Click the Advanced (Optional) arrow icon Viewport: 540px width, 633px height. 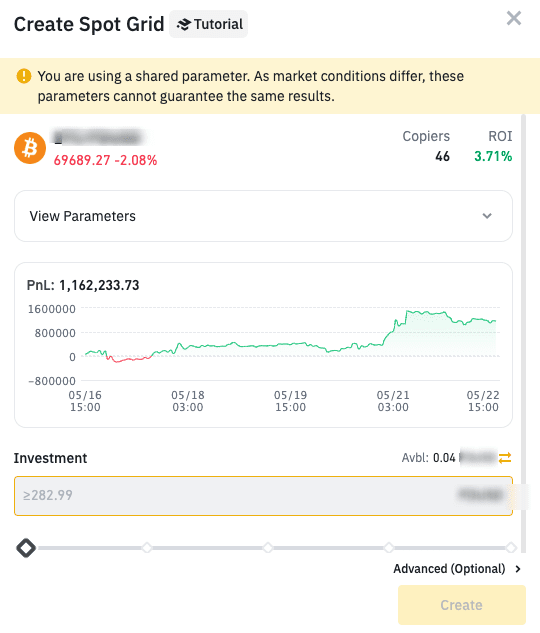518,569
